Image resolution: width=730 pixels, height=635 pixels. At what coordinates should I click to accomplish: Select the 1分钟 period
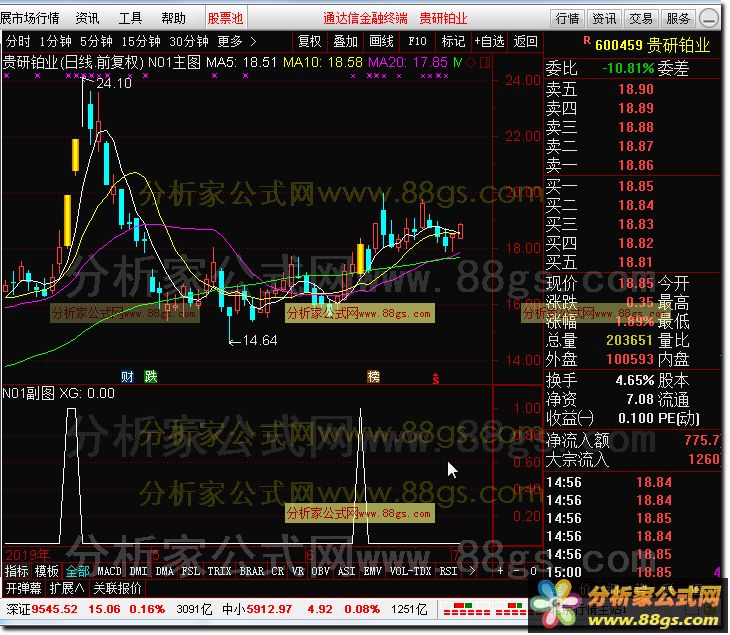pyautogui.click(x=55, y=41)
